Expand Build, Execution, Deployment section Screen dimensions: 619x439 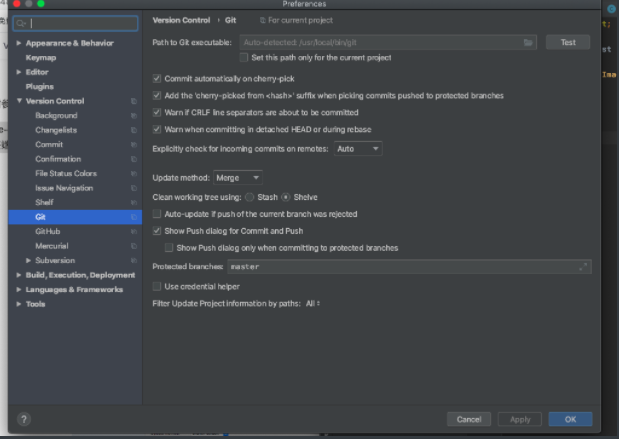point(19,275)
